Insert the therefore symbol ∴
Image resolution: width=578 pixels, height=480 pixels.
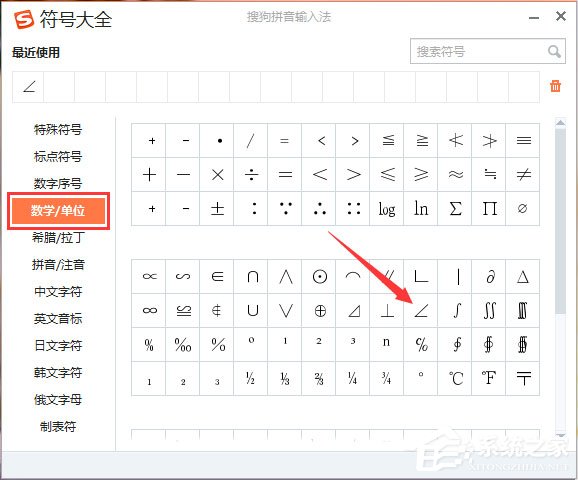(319, 208)
